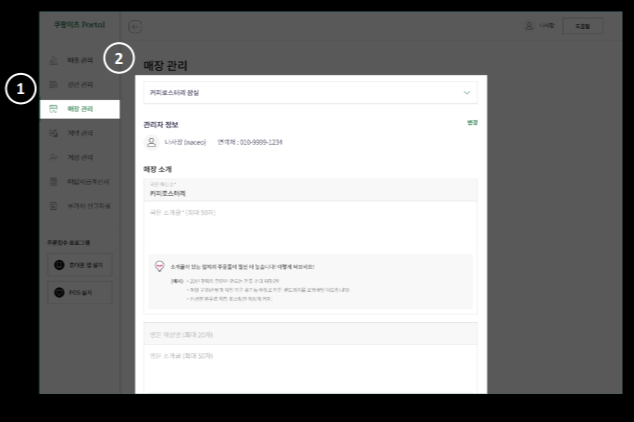Click the 휴대폰 앱 설치 button
Image resolution: width=634 pixels, height=422 pixels.
click(x=80, y=265)
